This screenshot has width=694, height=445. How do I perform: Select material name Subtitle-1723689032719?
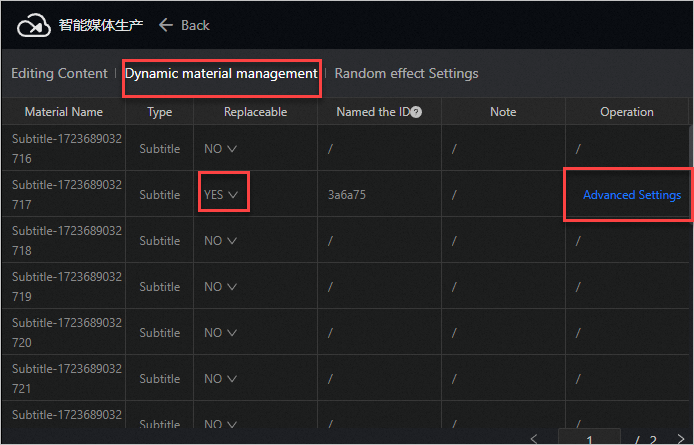click(x=67, y=286)
